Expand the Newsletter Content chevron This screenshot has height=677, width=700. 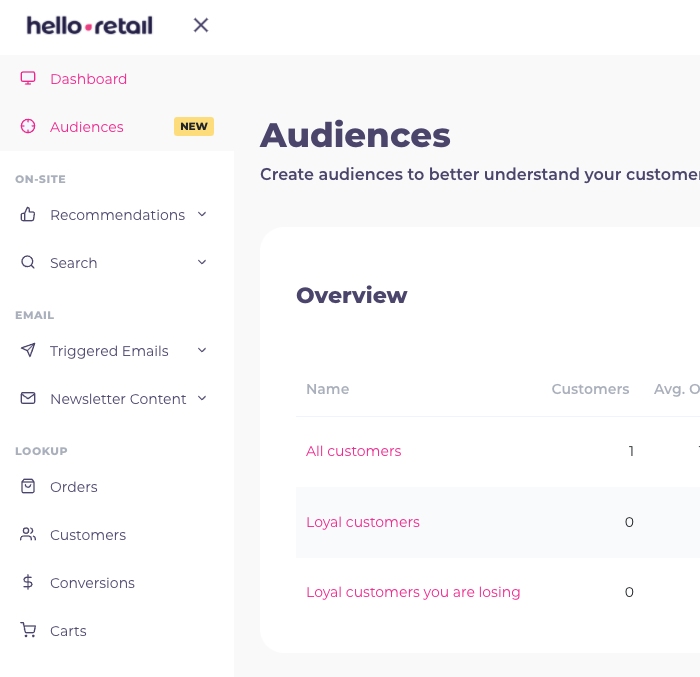(202, 398)
